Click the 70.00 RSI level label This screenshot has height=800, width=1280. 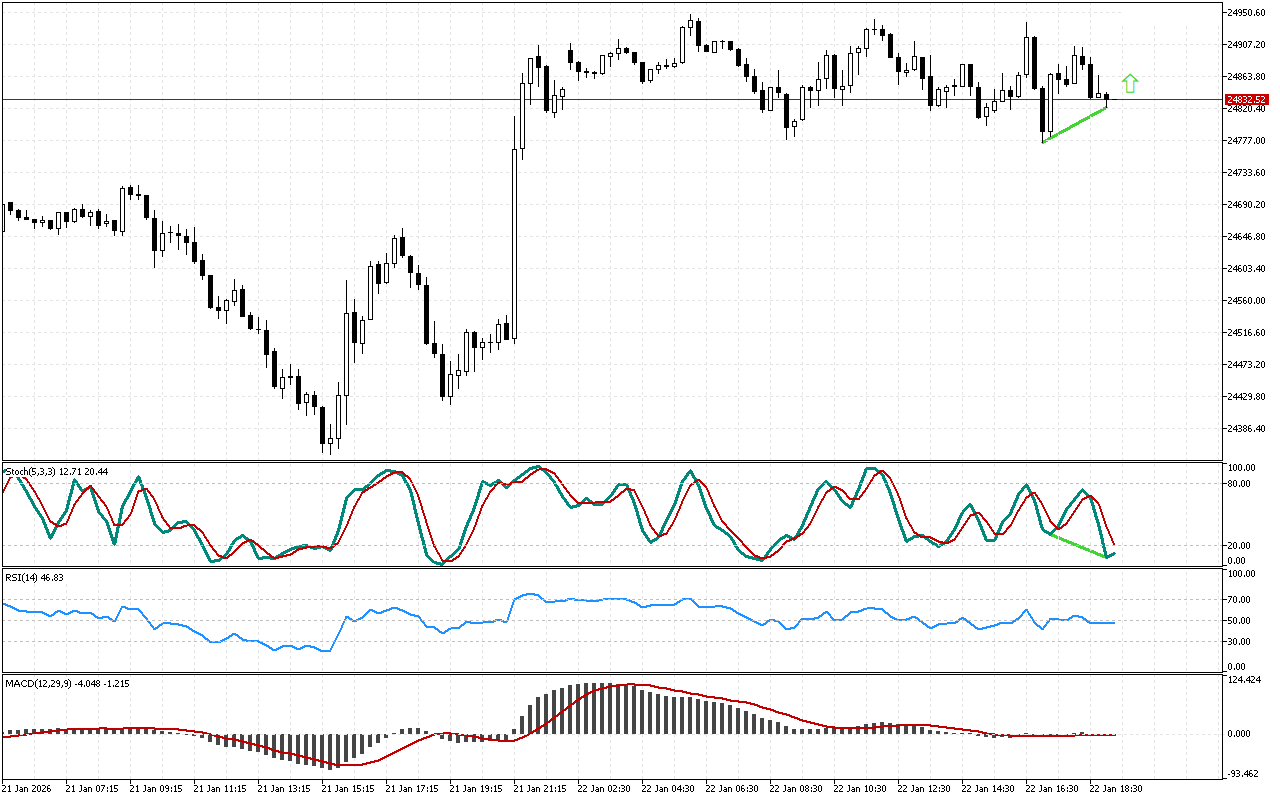pos(1240,600)
